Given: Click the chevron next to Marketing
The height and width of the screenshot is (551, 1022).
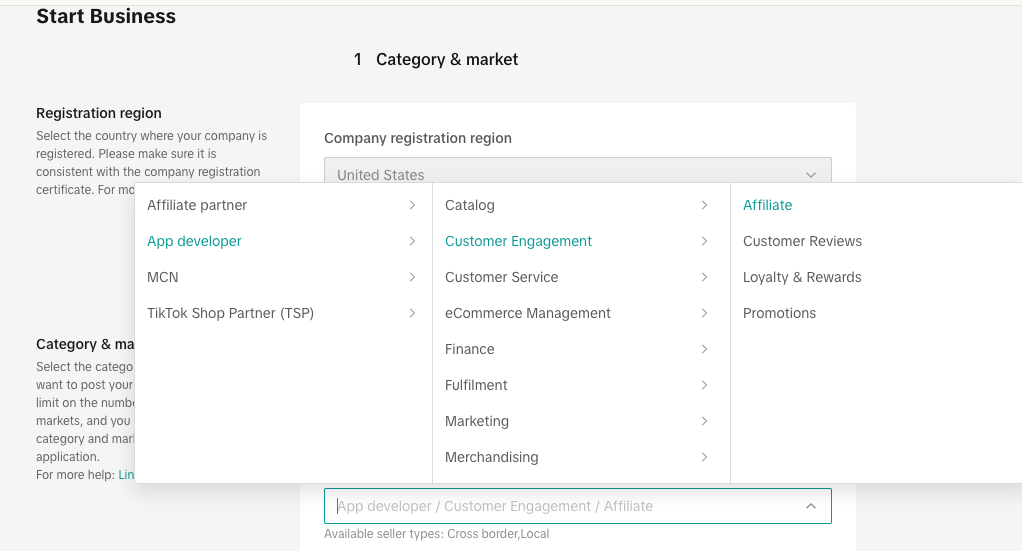Looking at the screenshot, I should pos(704,421).
